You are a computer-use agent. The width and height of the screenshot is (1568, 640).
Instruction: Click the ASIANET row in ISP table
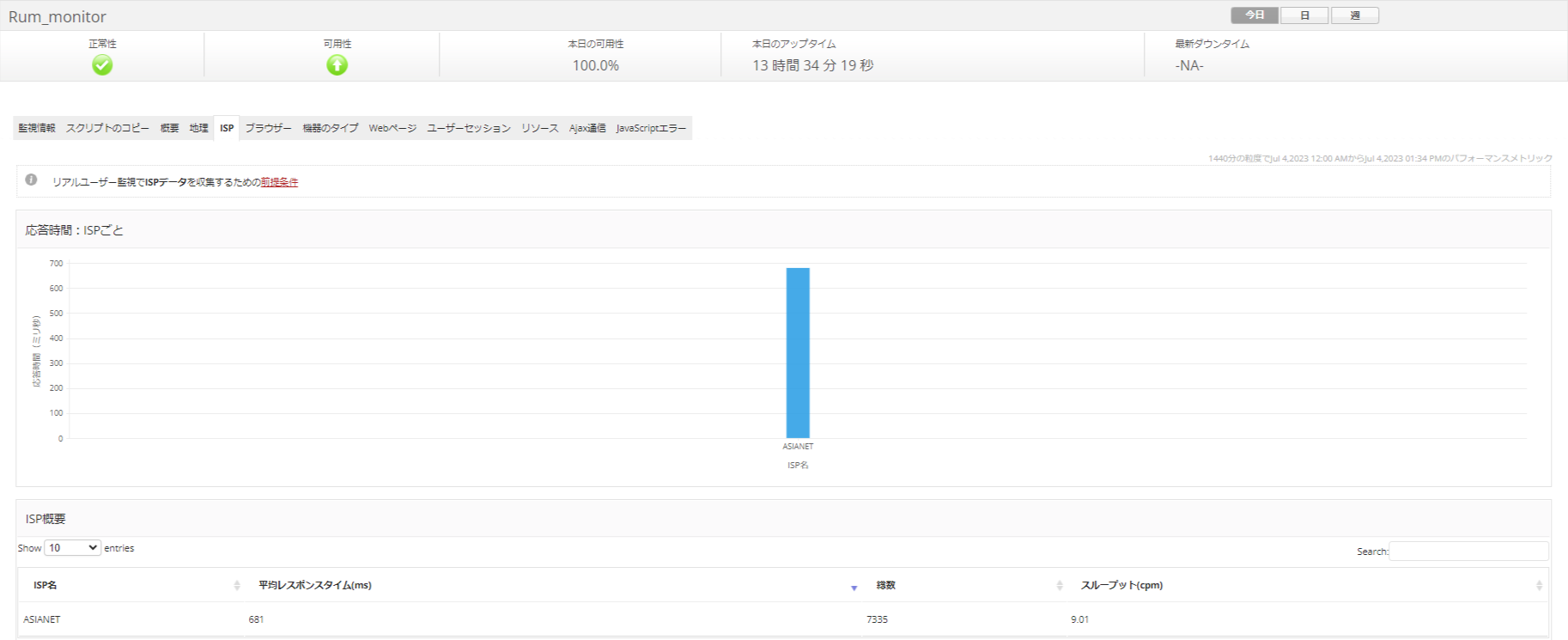[42, 619]
